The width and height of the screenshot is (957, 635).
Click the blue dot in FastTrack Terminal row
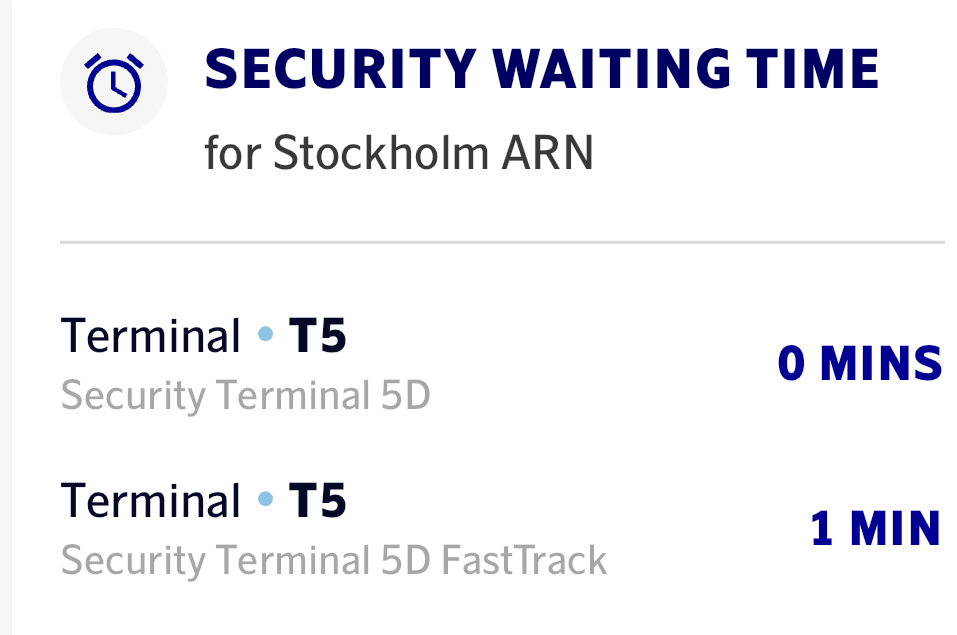tap(265, 499)
